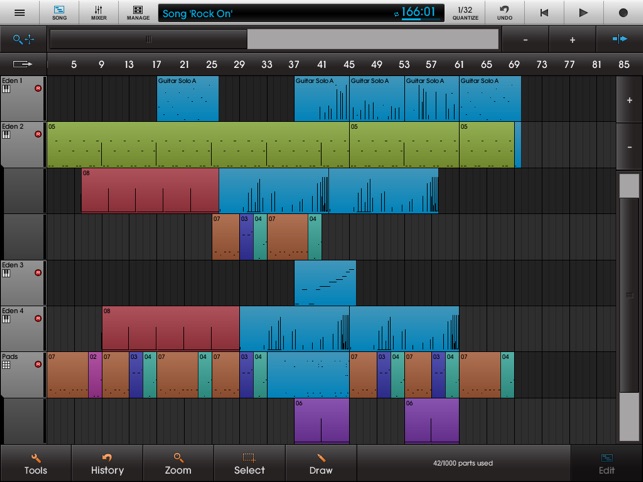Open the Manage panel
Image resolution: width=643 pixels, height=482 pixels.
(x=137, y=12)
